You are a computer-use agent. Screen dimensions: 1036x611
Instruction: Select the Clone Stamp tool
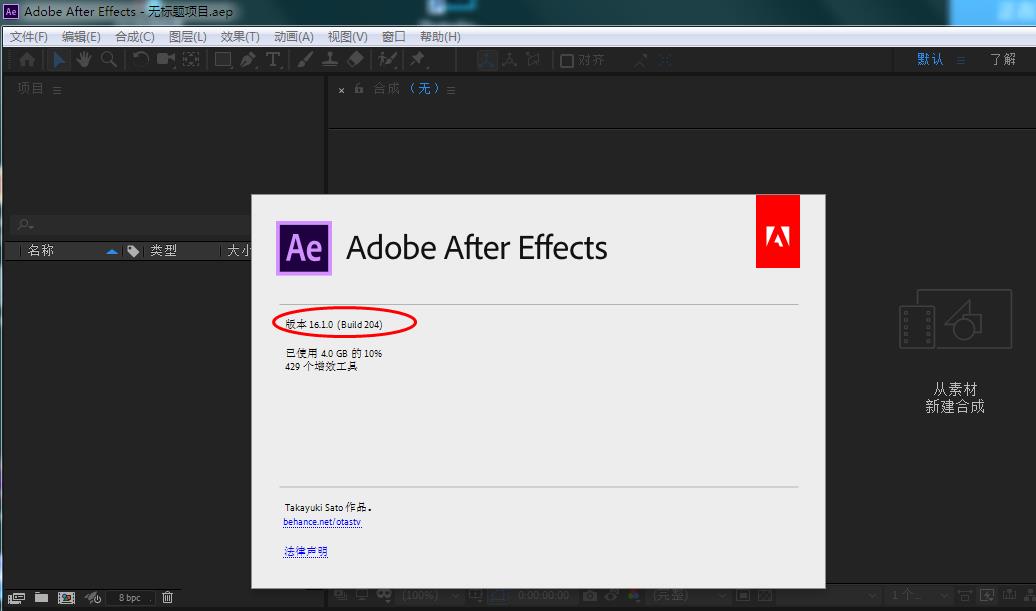pyautogui.click(x=330, y=60)
